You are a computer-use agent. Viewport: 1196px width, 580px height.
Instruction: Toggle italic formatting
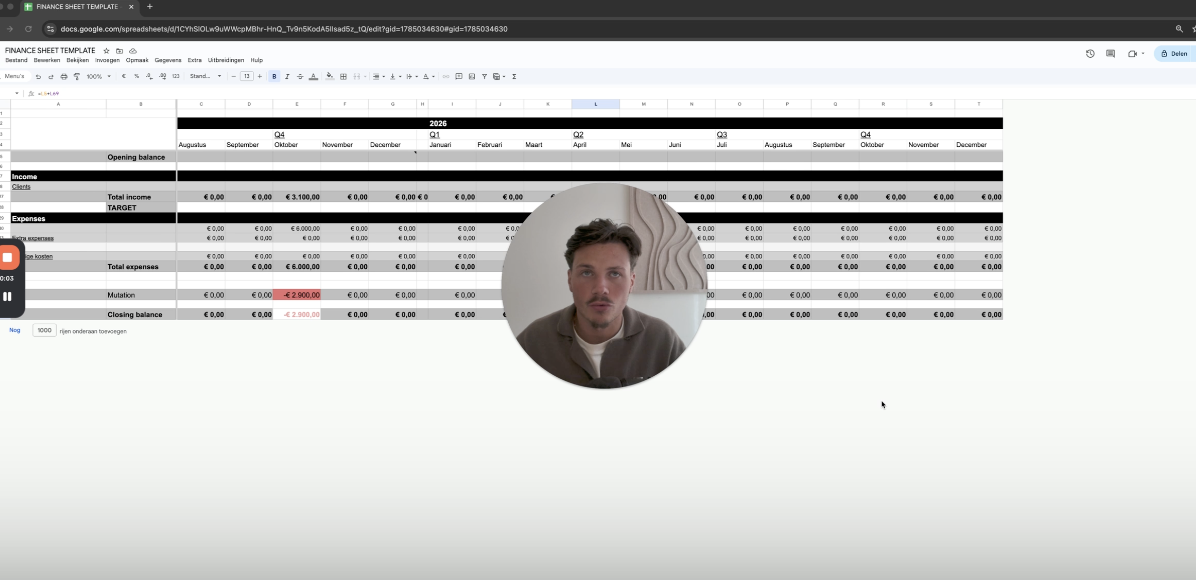click(287, 76)
